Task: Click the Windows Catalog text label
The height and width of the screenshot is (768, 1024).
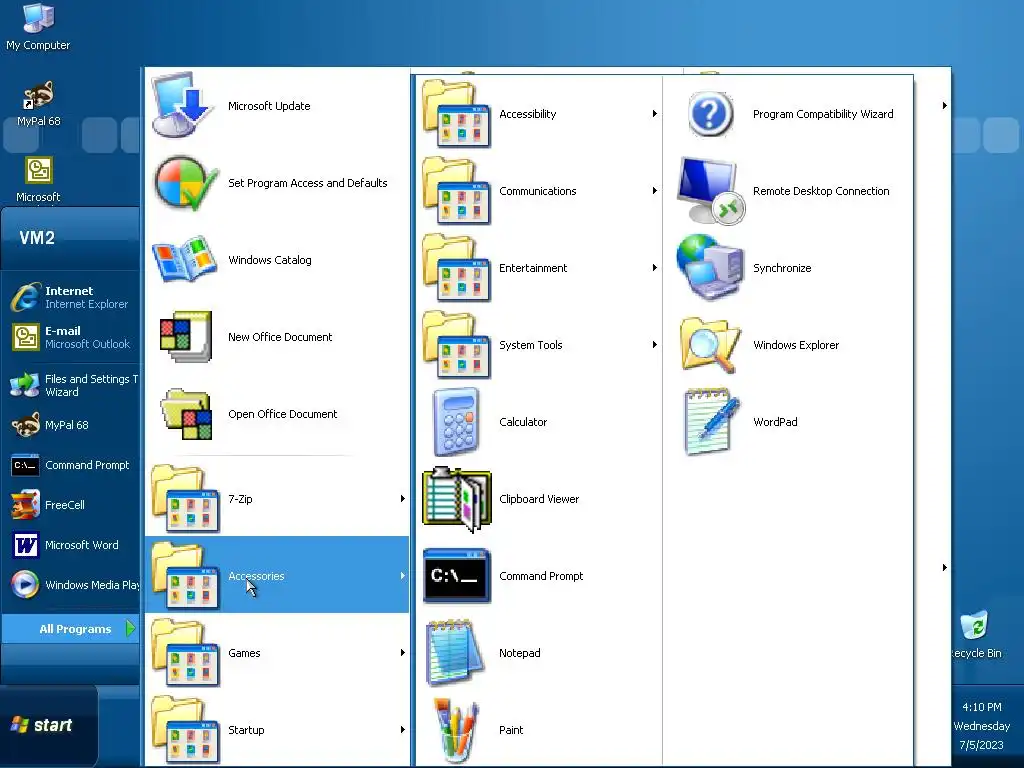Action: [x=269, y=260]
